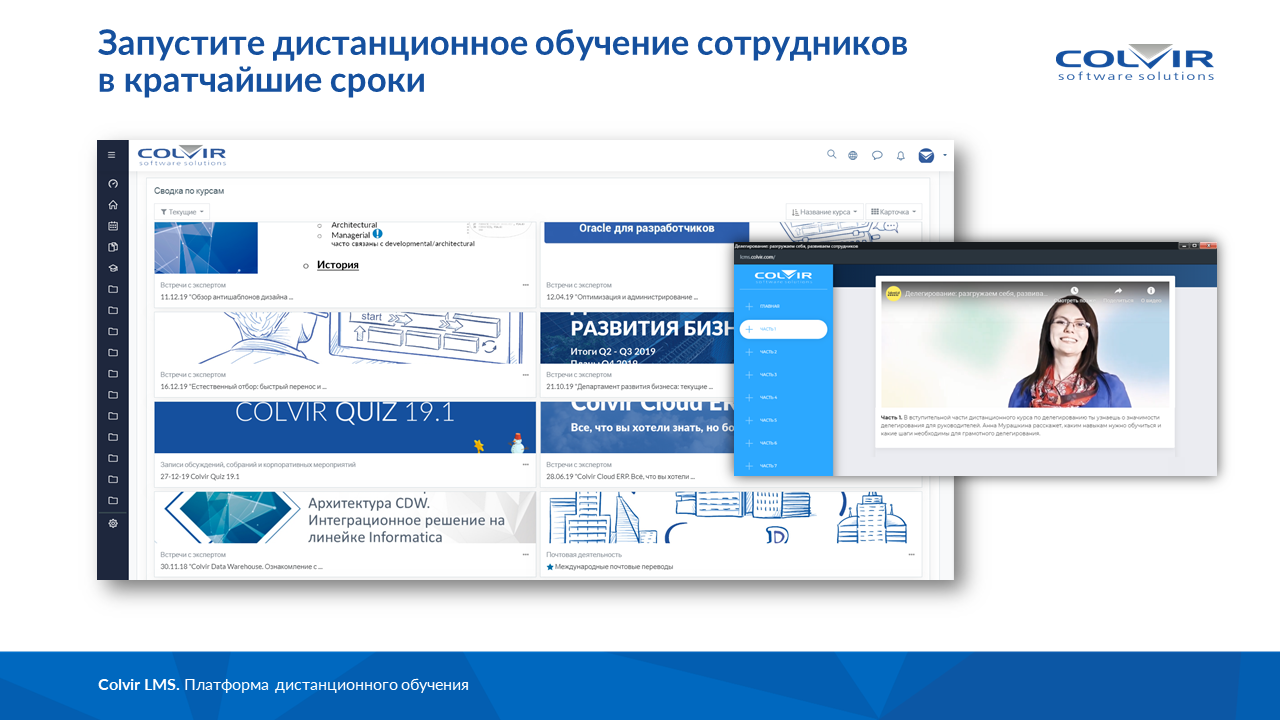
Task: Select ЧАСТЬ 2 in course player menu
Action: point(783,352)
